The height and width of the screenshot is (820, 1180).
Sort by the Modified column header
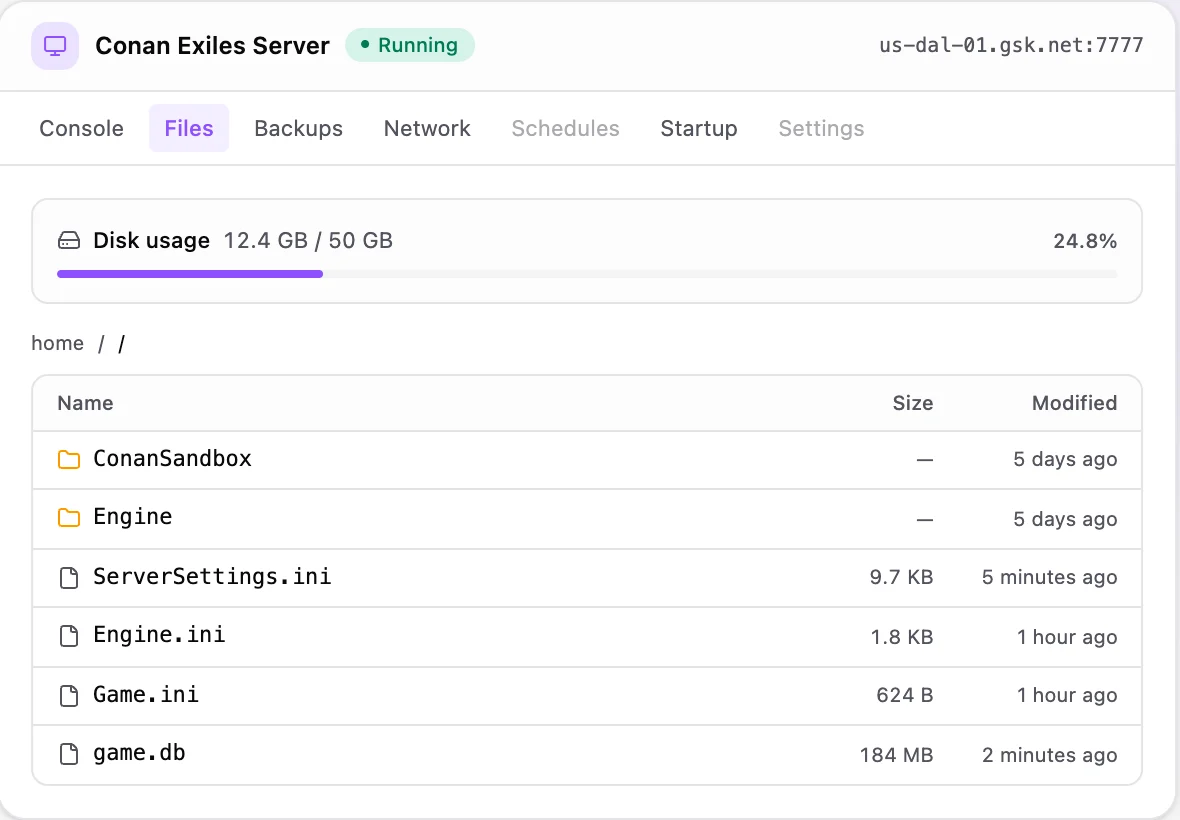point(1075,403)
